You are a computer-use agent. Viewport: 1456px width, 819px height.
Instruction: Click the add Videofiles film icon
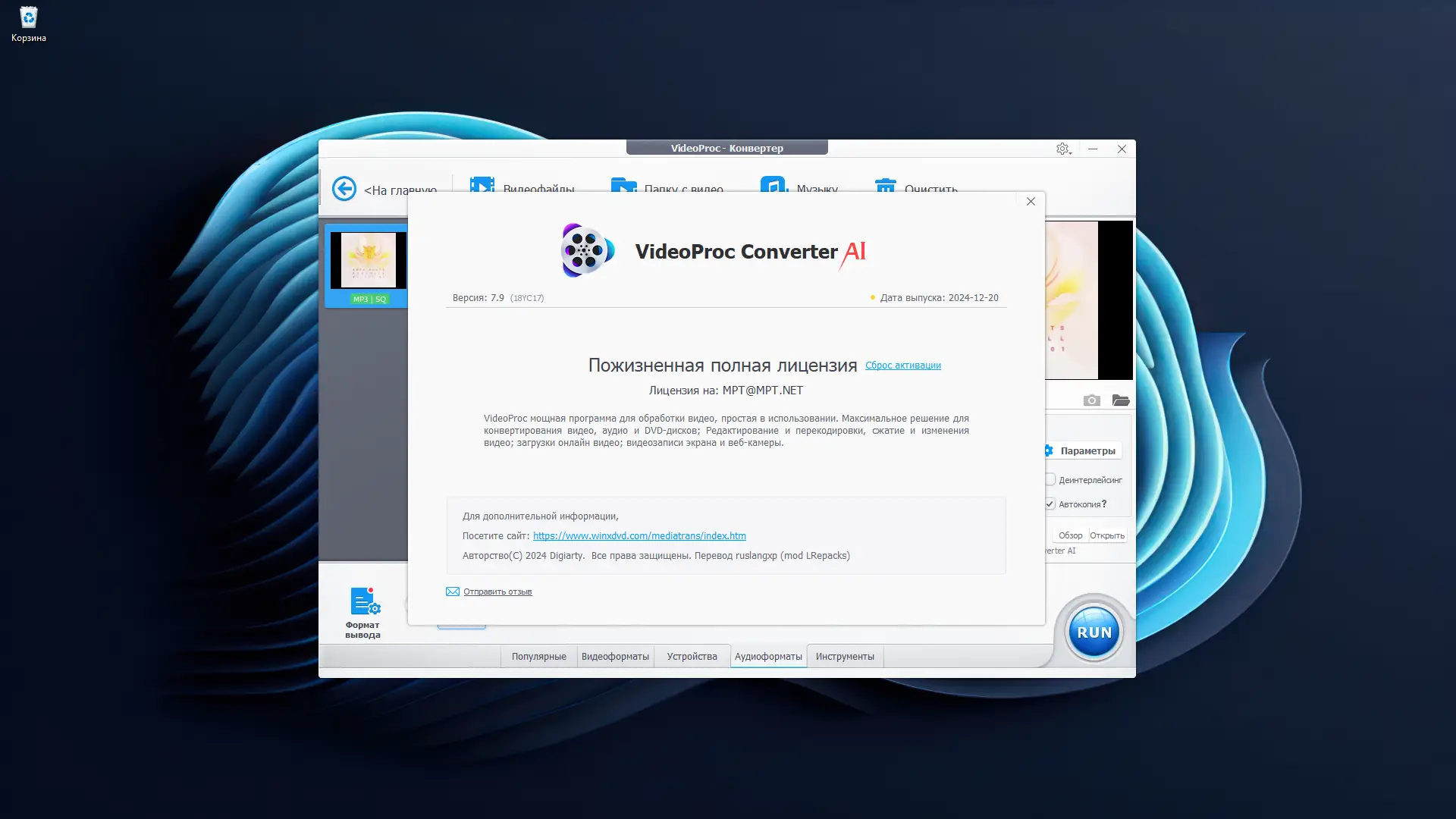tap(482, 184)
